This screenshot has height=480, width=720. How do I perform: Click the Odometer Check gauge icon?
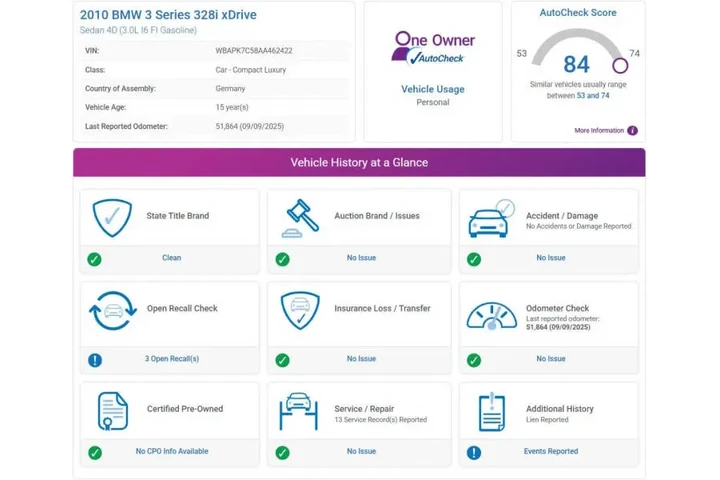tap(491, 313)
